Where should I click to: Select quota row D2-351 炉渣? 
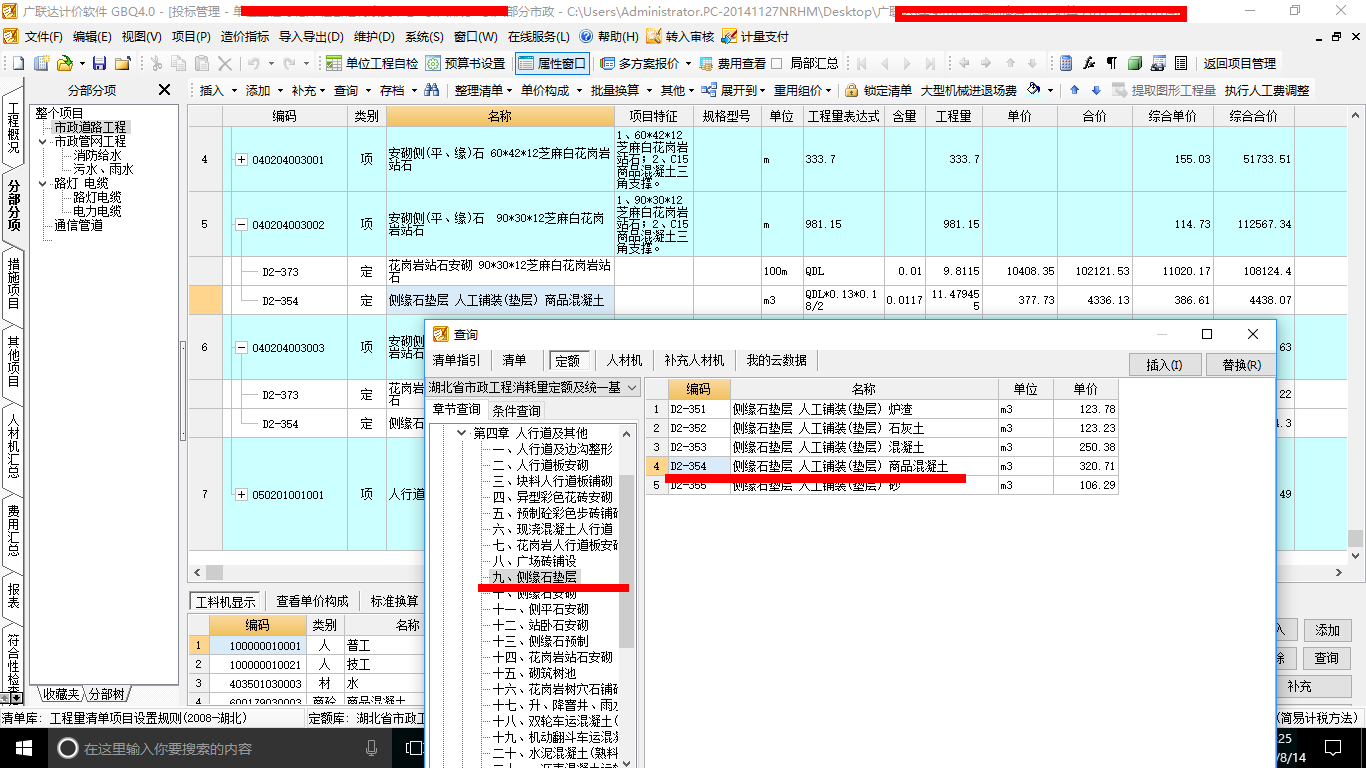[881, 409]
